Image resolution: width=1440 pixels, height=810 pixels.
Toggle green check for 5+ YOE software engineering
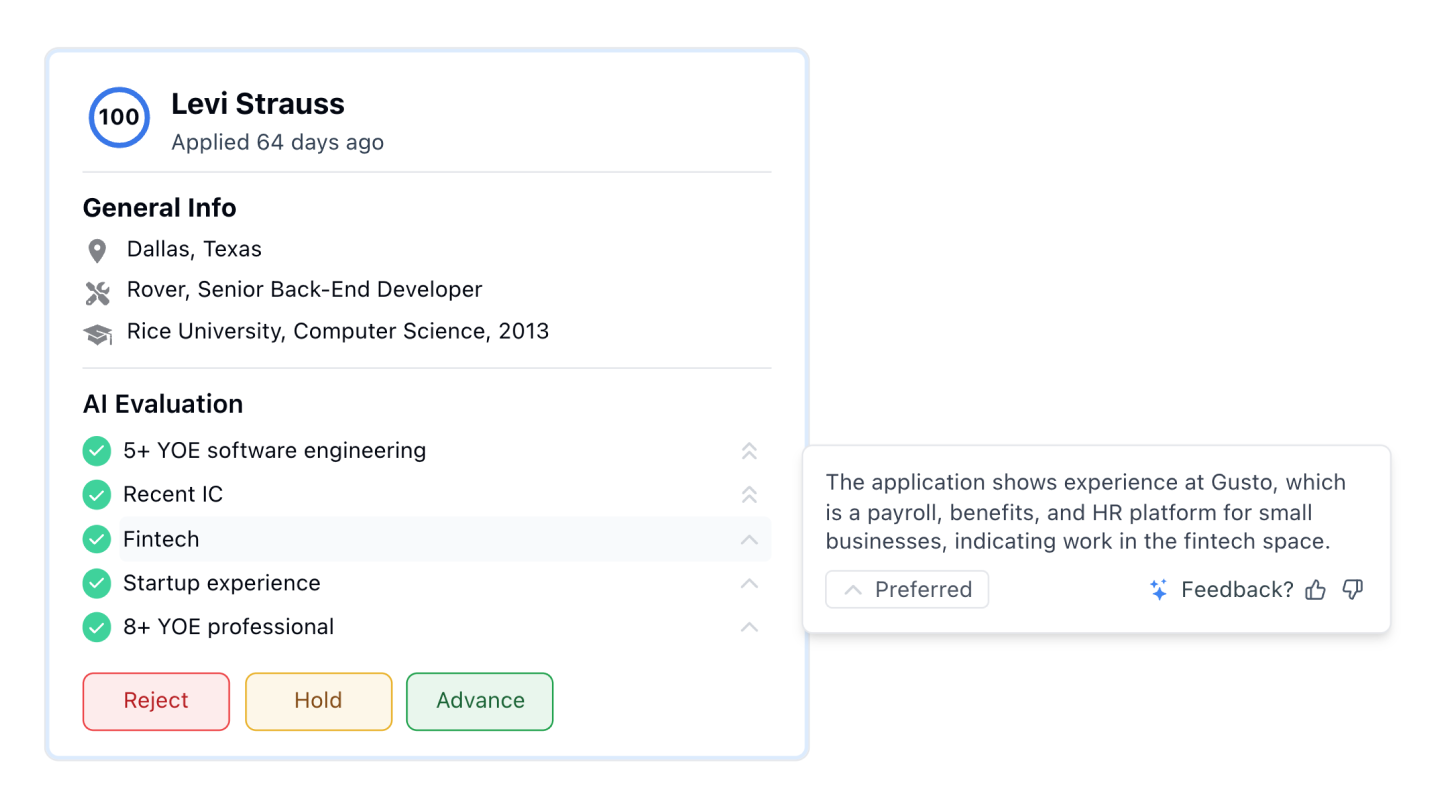click(x=96, y=451)
